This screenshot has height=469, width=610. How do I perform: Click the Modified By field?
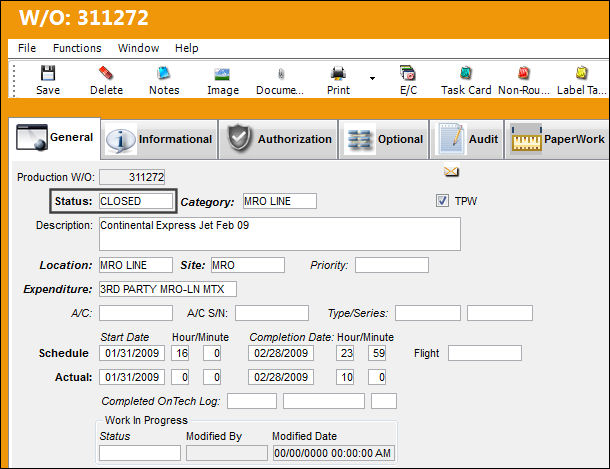(227, 453)
